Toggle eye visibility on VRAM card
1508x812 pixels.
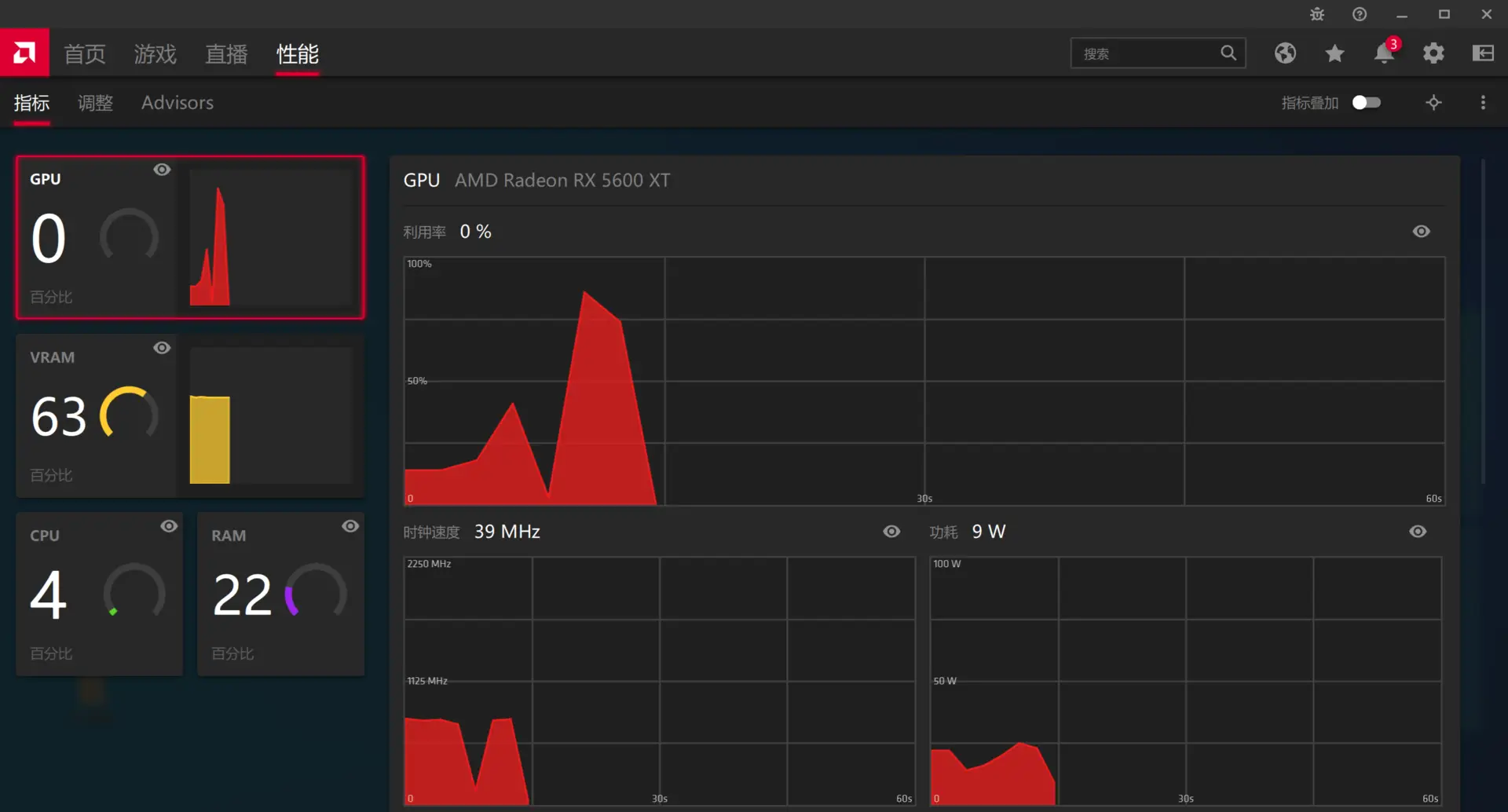[x=162, y=348]
